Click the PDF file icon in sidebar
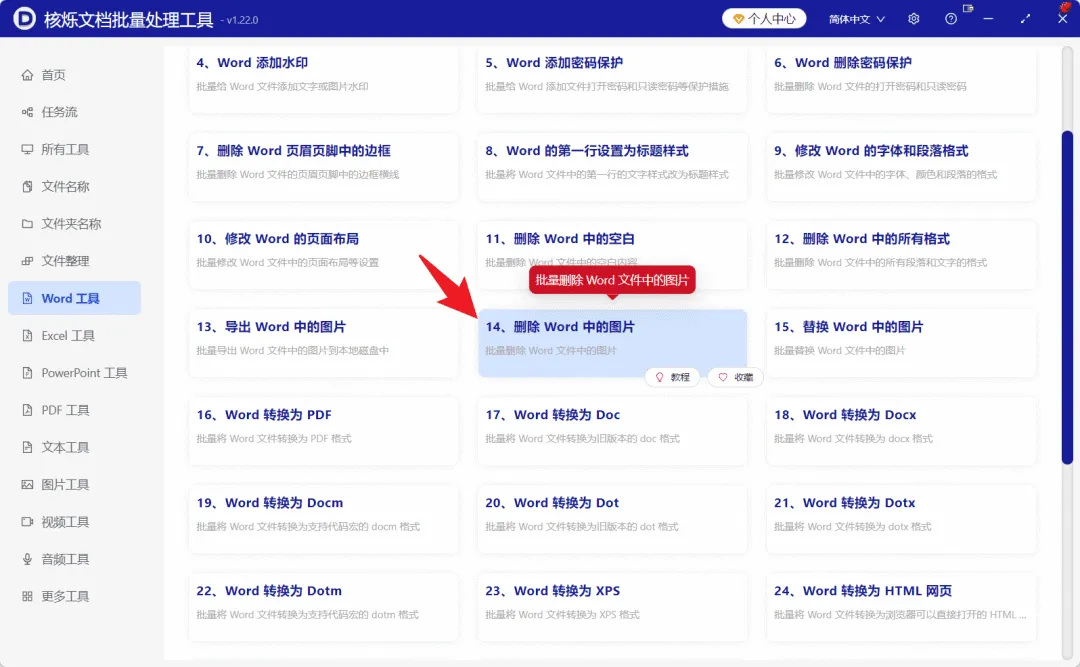The height and width of the screenshot is (667, 1080). tap(27, 410)
